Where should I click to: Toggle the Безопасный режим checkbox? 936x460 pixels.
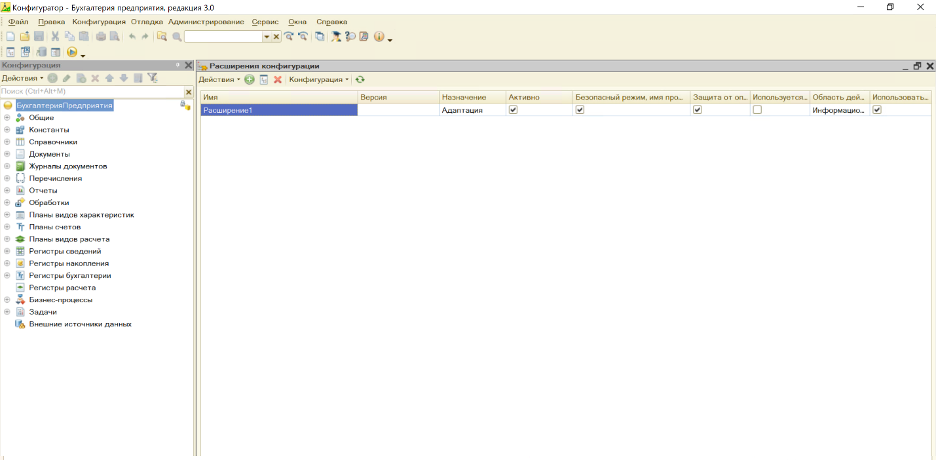click(580, 110)
